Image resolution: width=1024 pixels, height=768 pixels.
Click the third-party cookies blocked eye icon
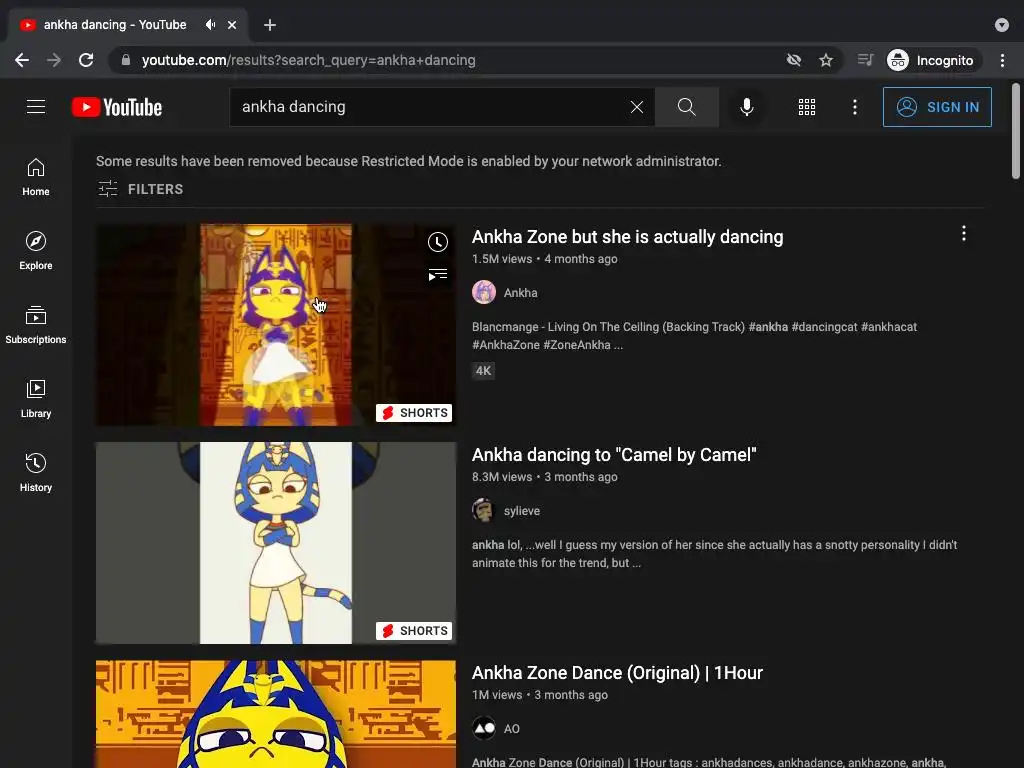pyautogui.click(x=793, y=61)
